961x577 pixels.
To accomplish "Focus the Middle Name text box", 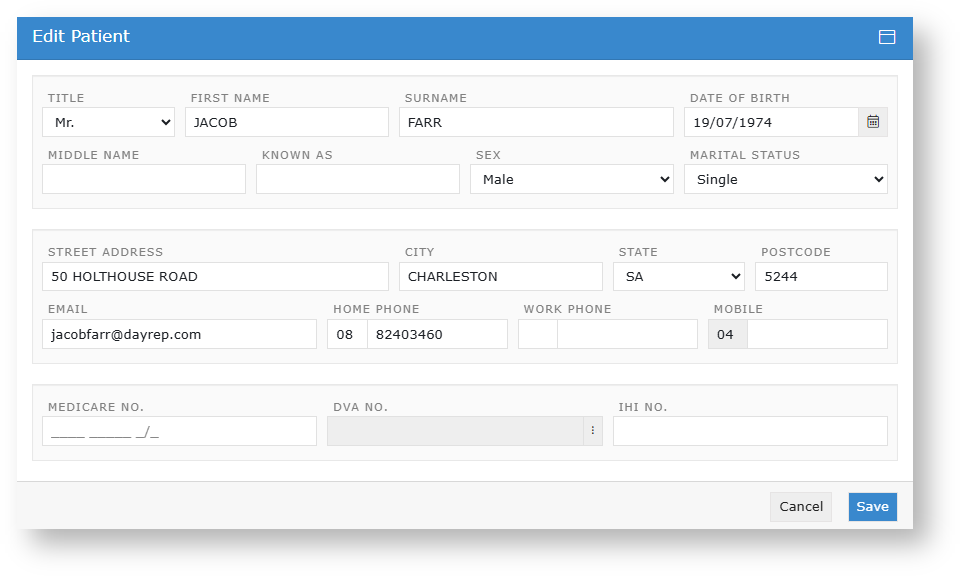I will click(x=144, y=179).
